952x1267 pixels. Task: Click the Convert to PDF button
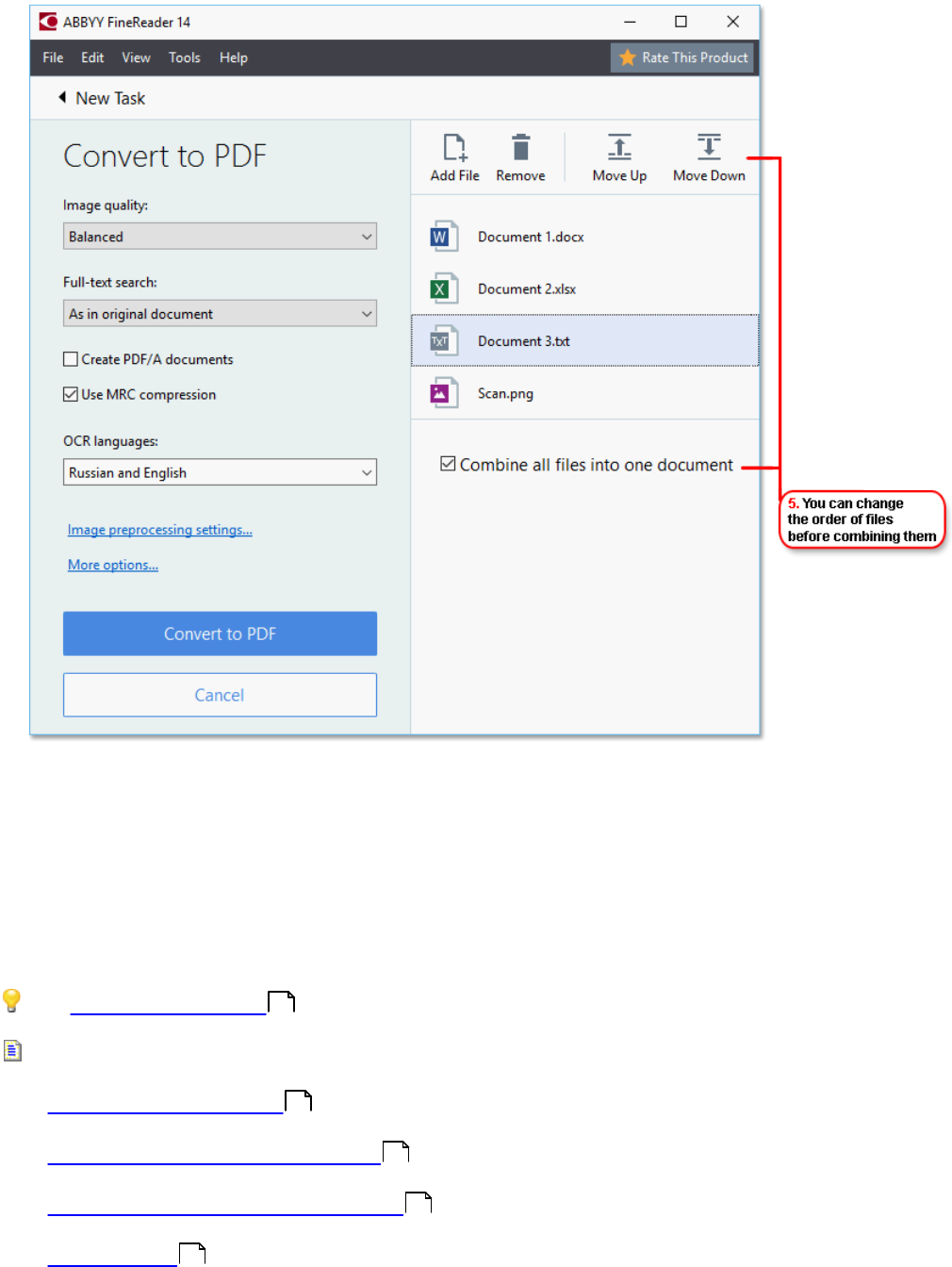[220, 633]
